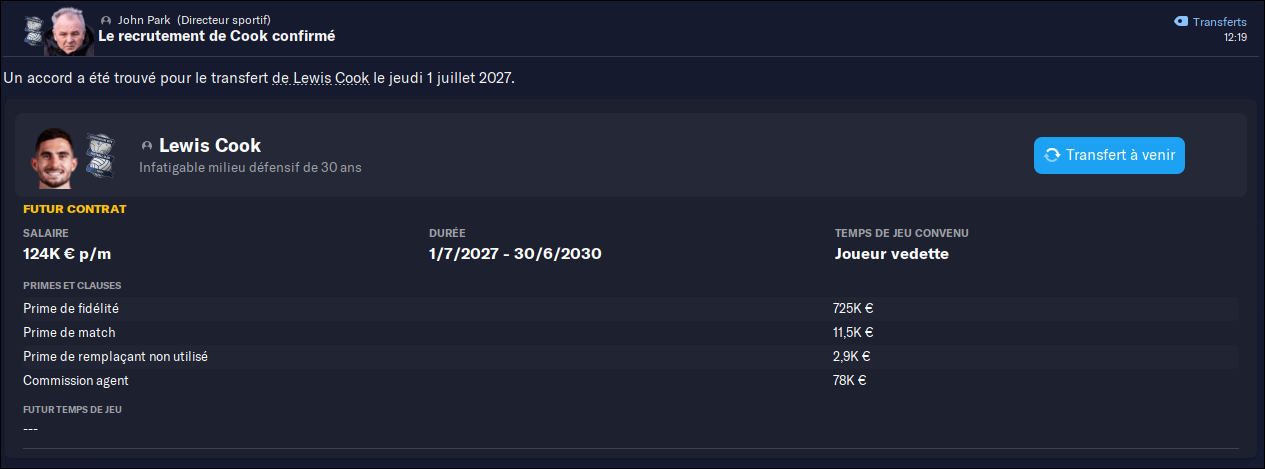1265x469 pixels.
Task: Click the Transferts tag icon
Action: pos(1181,22)
